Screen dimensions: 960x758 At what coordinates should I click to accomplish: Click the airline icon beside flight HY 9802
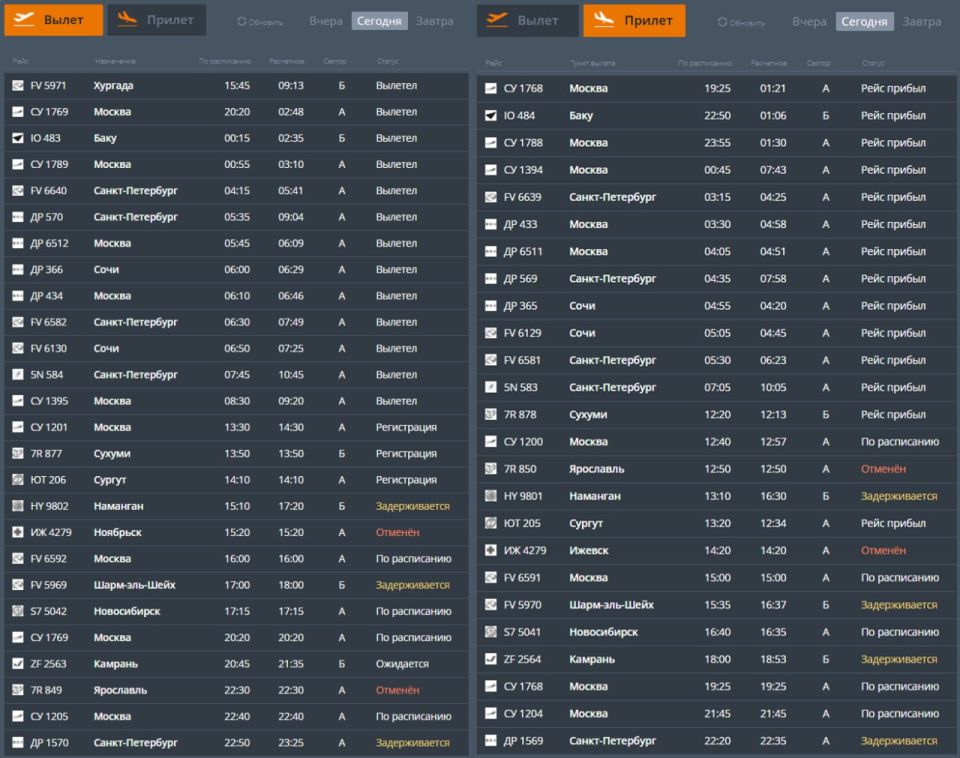pyautogui.click(x=18, y=506)
